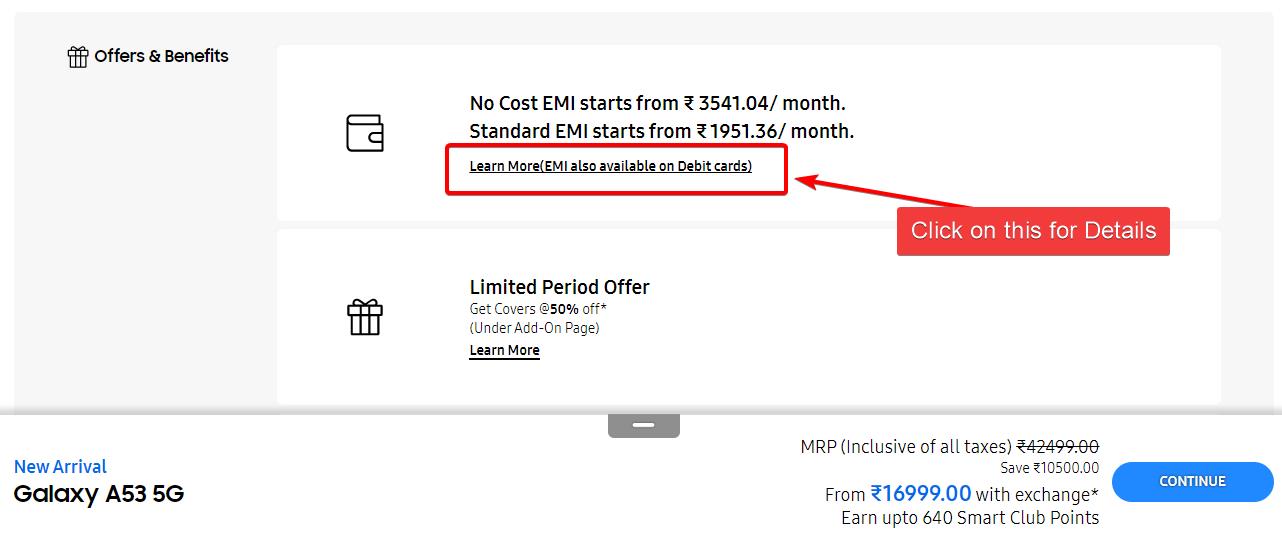The width and height of the screenshot is (1282, 538).
Task: Click the Offers & Benefits heading
Action: click(161, 56)
